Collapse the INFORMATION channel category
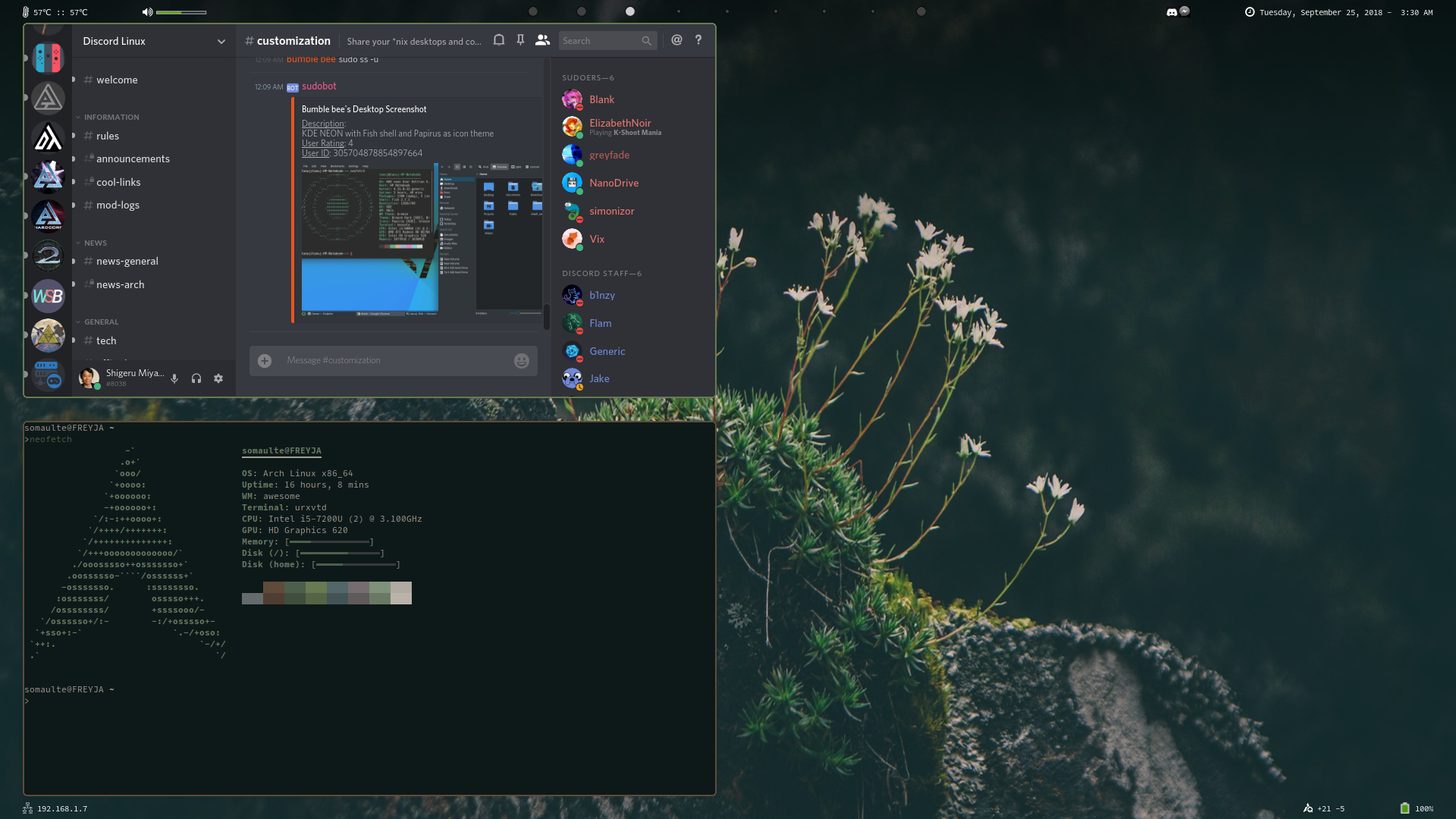The height and width of the screenshot is (819, 1456). click(107, 118)
